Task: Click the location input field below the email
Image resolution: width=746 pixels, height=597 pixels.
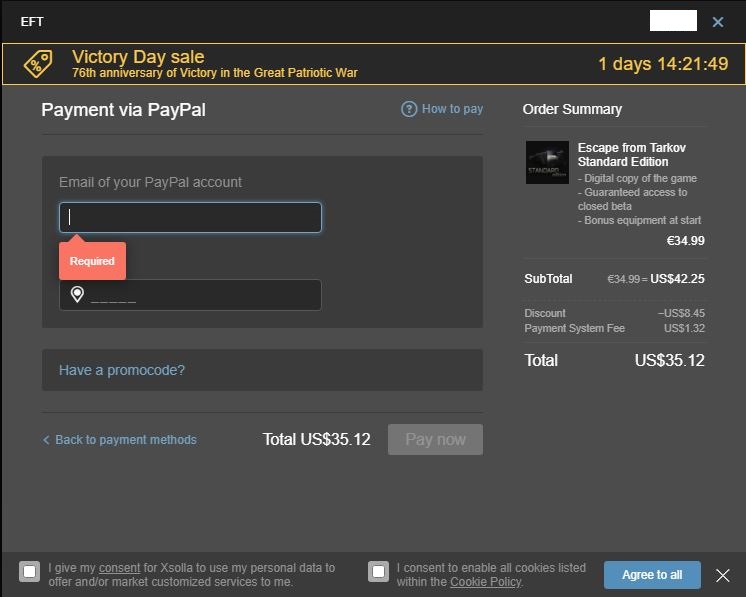Action: tap(190, 295)
